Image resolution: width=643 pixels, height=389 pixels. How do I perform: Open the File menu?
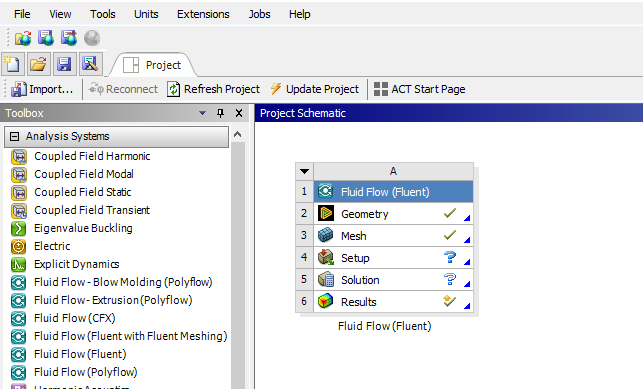(x=22, y=14)
